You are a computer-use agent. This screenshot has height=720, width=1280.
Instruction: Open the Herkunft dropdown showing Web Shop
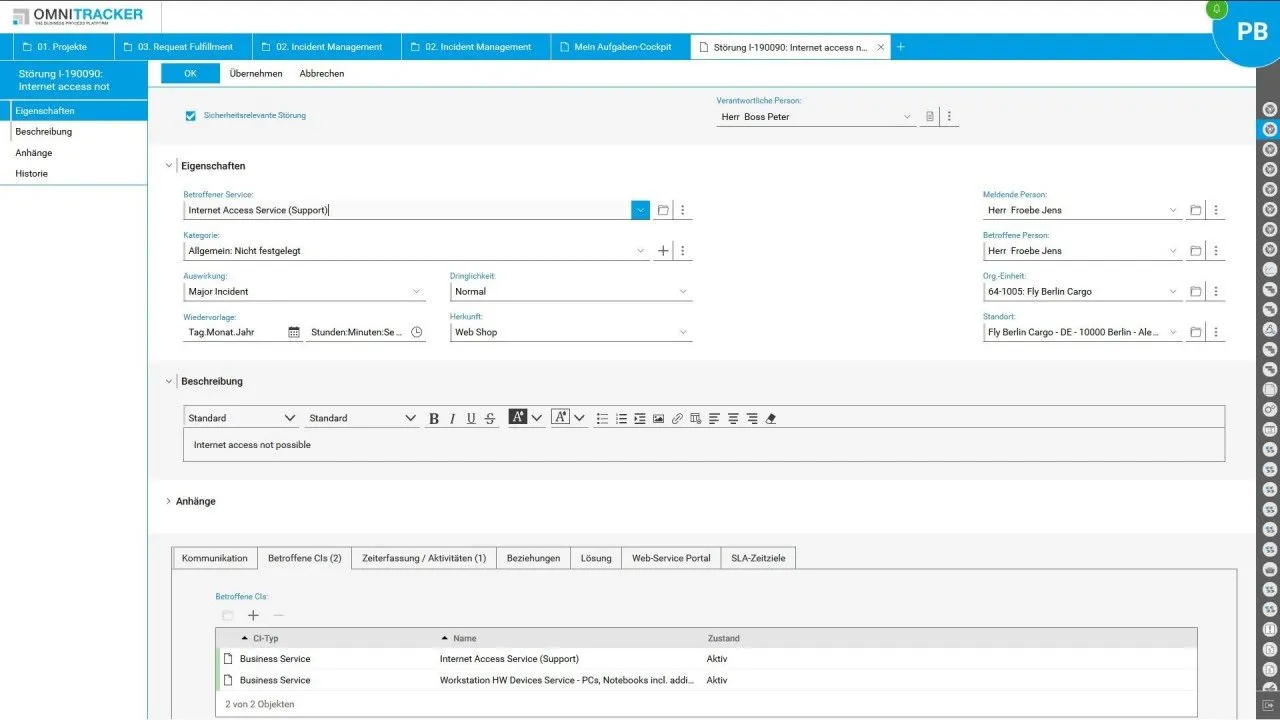tap(683, 332)
